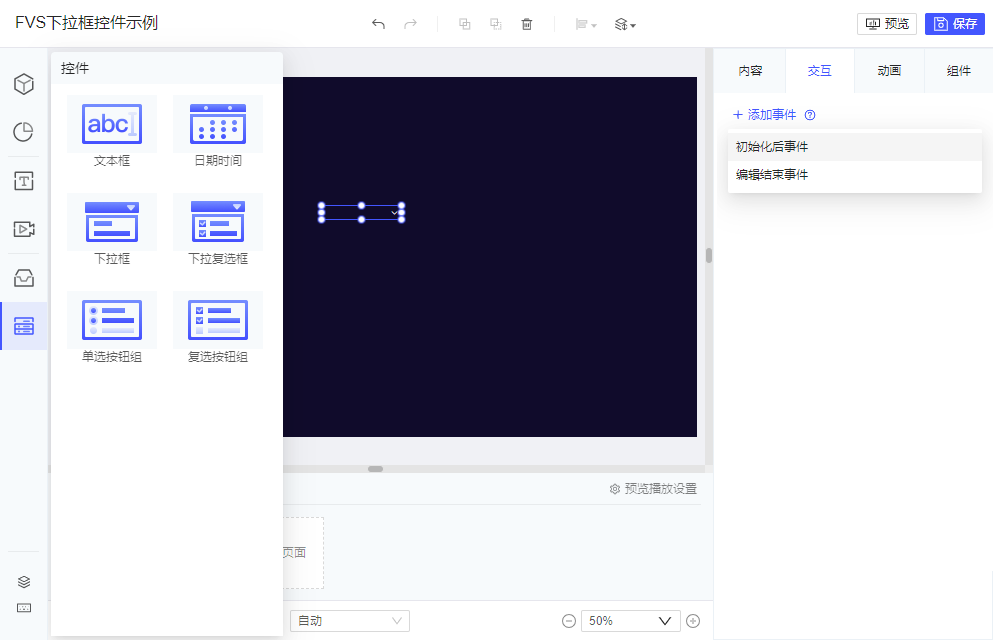Image resolution: width=993 pixels, height=640 pixels.
Task: Open the layer order dropdown in toolbar
Action: tap(625, 24)
